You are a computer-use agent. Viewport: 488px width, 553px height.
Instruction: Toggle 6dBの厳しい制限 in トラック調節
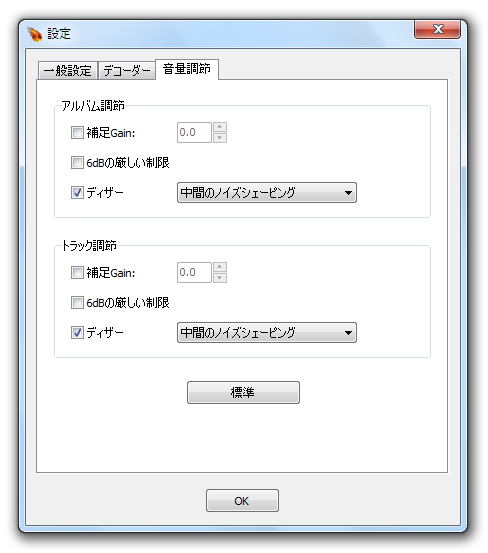point(77,303)
